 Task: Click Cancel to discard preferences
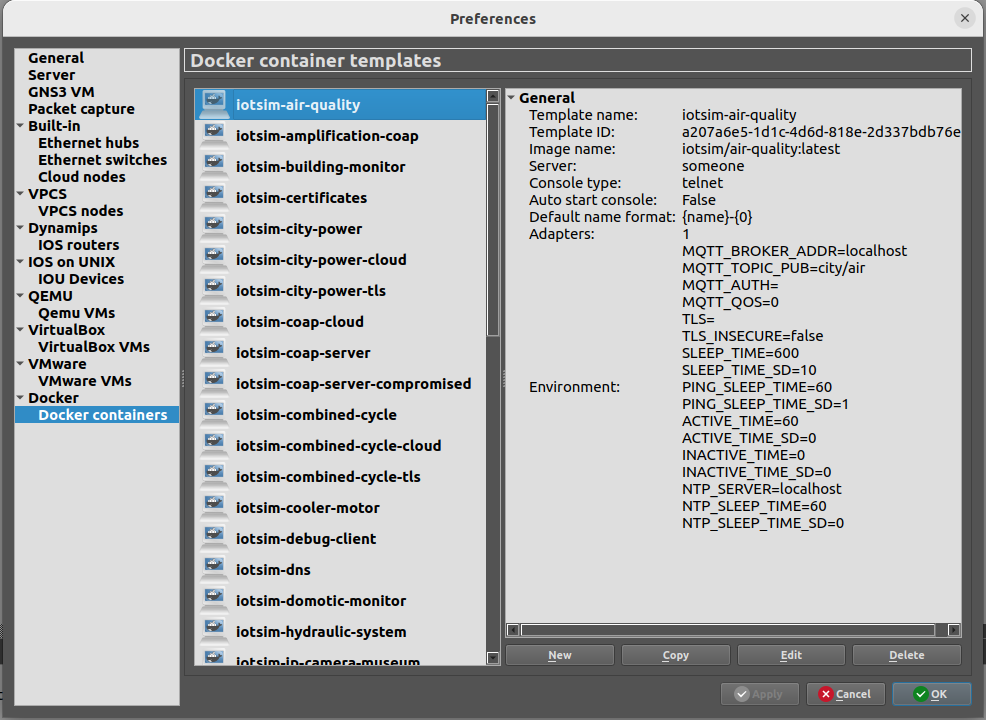846,694
